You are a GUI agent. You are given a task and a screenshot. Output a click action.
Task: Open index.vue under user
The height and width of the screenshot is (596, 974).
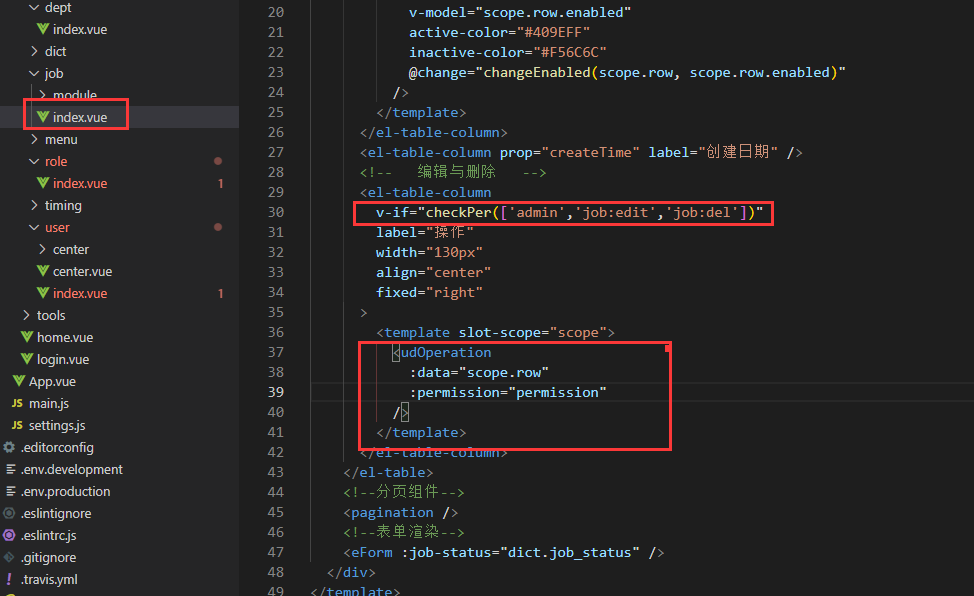pos(80,293)
